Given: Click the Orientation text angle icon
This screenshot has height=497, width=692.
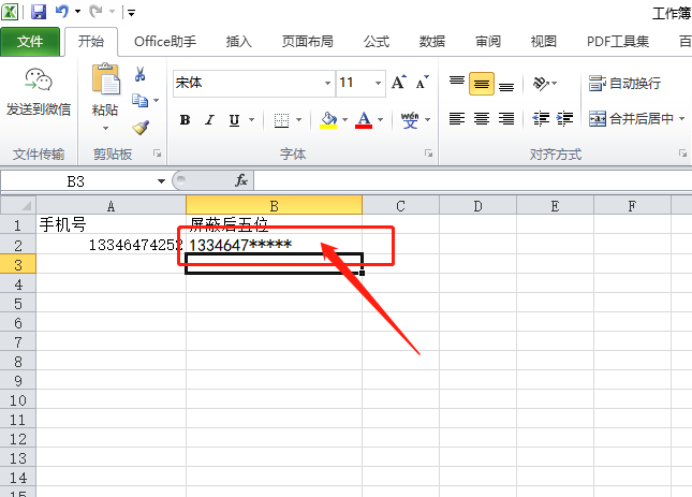Looking at the screenshot, I should [542, 83].
